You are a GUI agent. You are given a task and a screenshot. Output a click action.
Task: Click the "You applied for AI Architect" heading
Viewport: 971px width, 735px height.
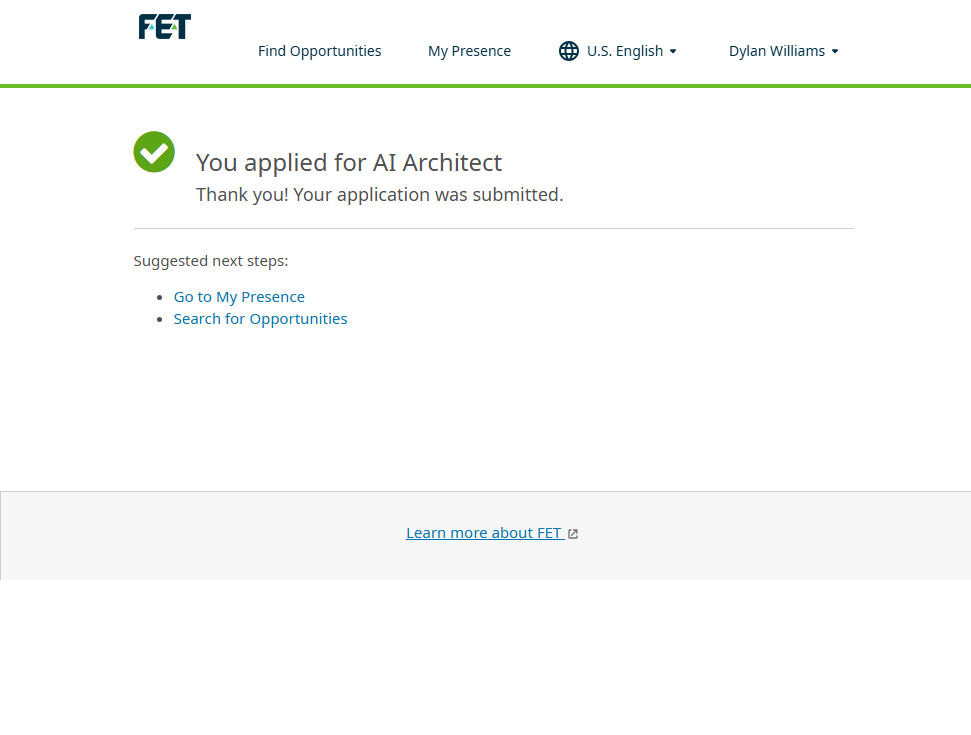(349, 162)
